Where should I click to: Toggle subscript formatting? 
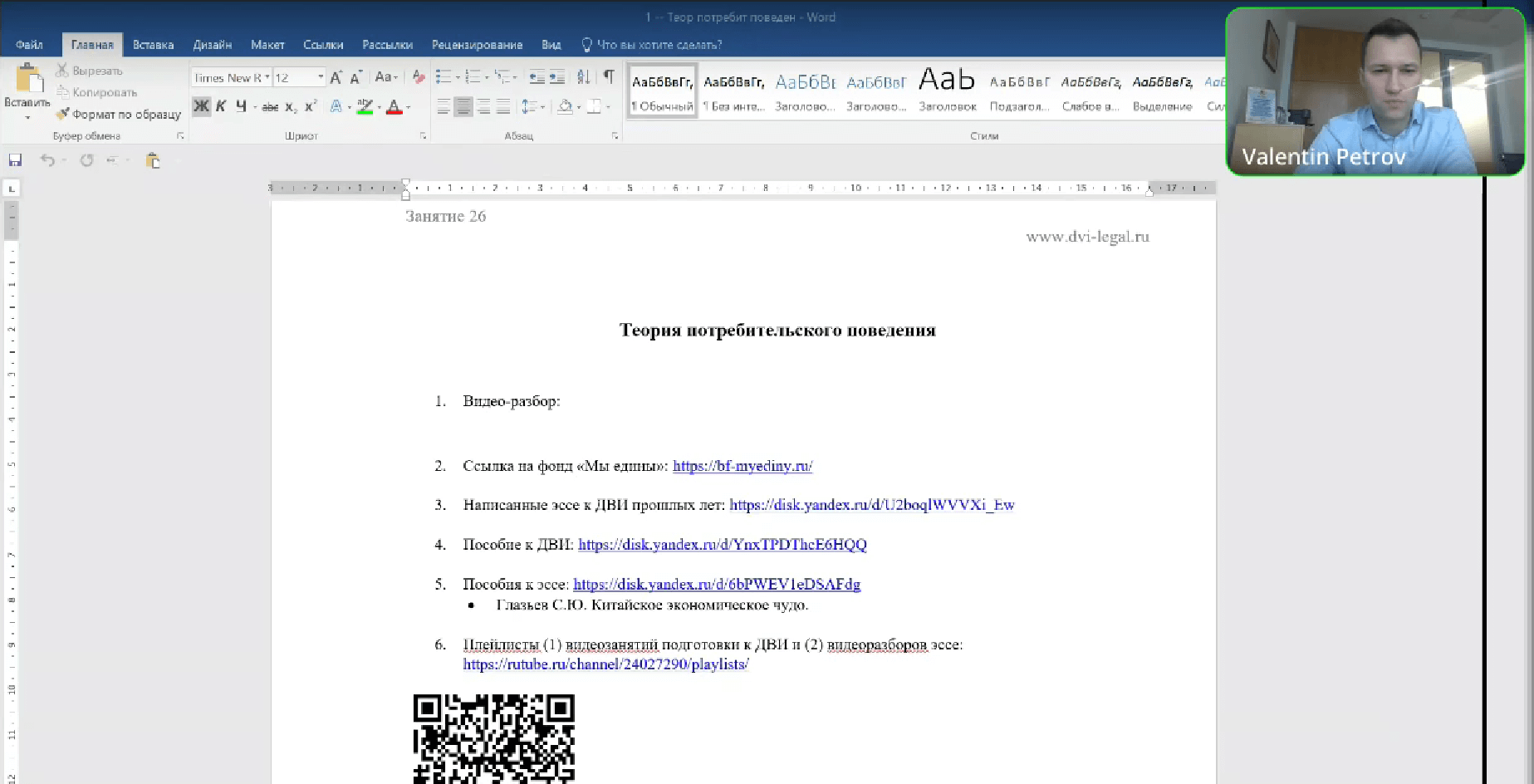pos(291,106)
